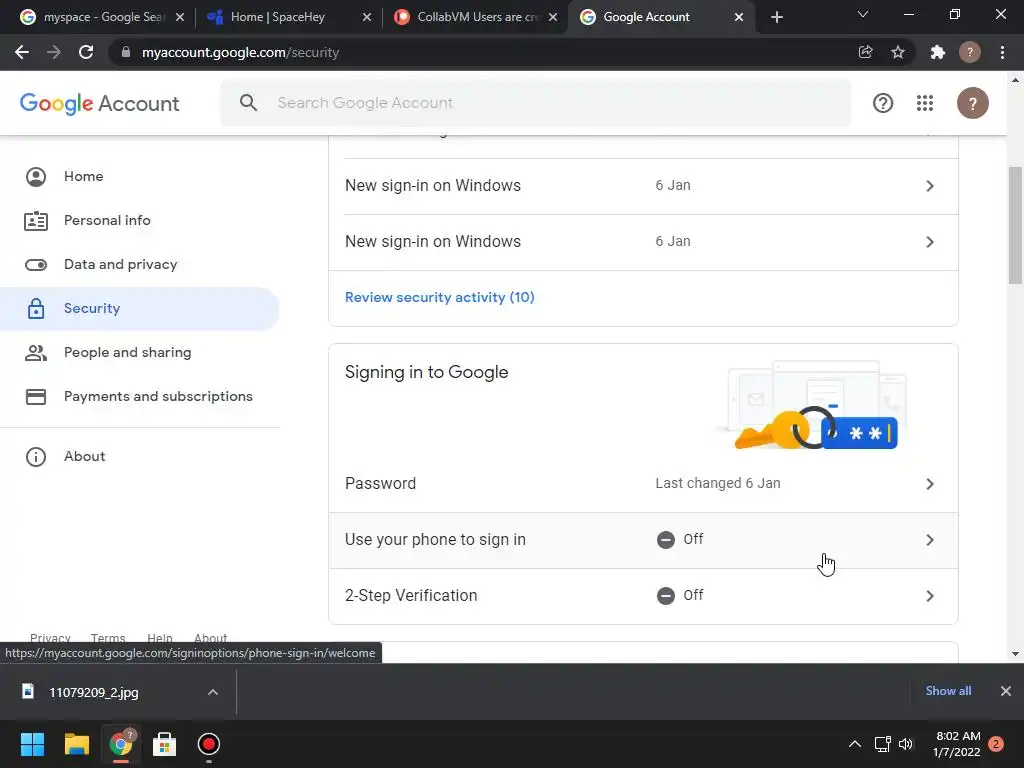Open the notification count badge
This screenshot has height=768, width=1024.
tap(996, 744)
